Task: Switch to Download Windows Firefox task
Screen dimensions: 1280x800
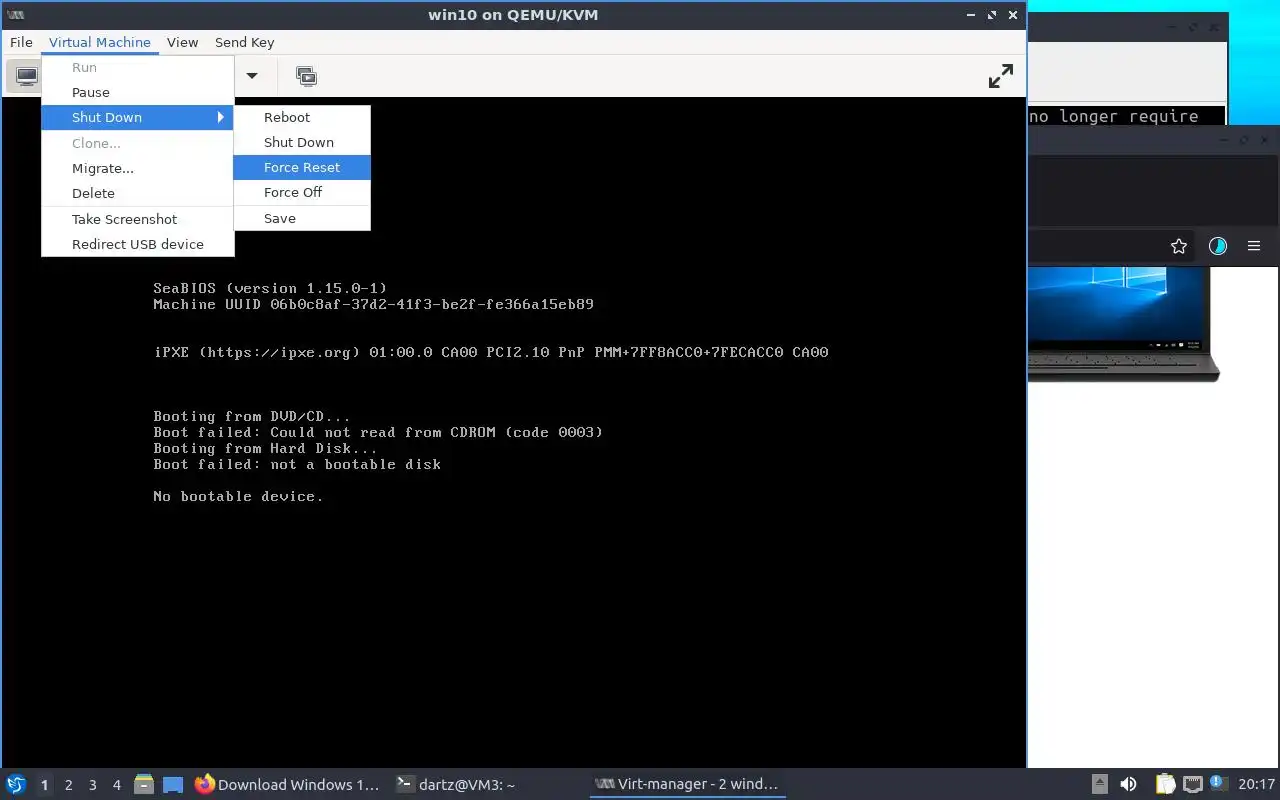Action: coord(288,785)
